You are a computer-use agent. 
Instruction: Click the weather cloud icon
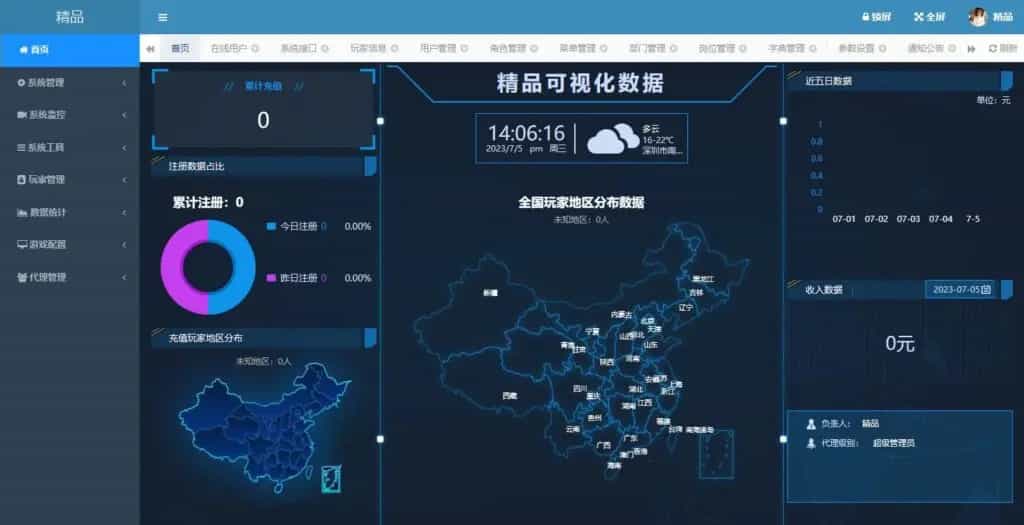tap(613, 139)
